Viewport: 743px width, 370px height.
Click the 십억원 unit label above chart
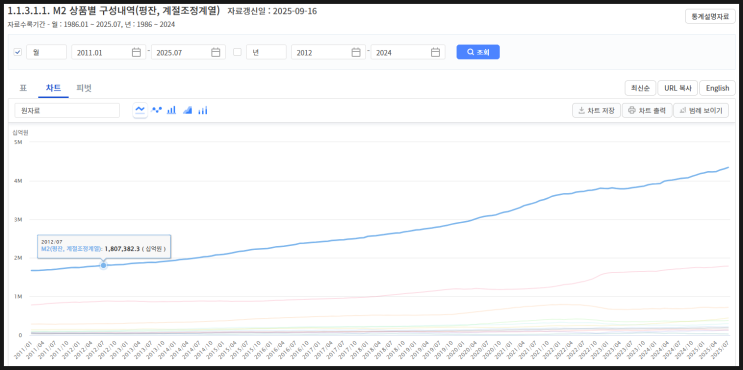(x=20, y=133)
